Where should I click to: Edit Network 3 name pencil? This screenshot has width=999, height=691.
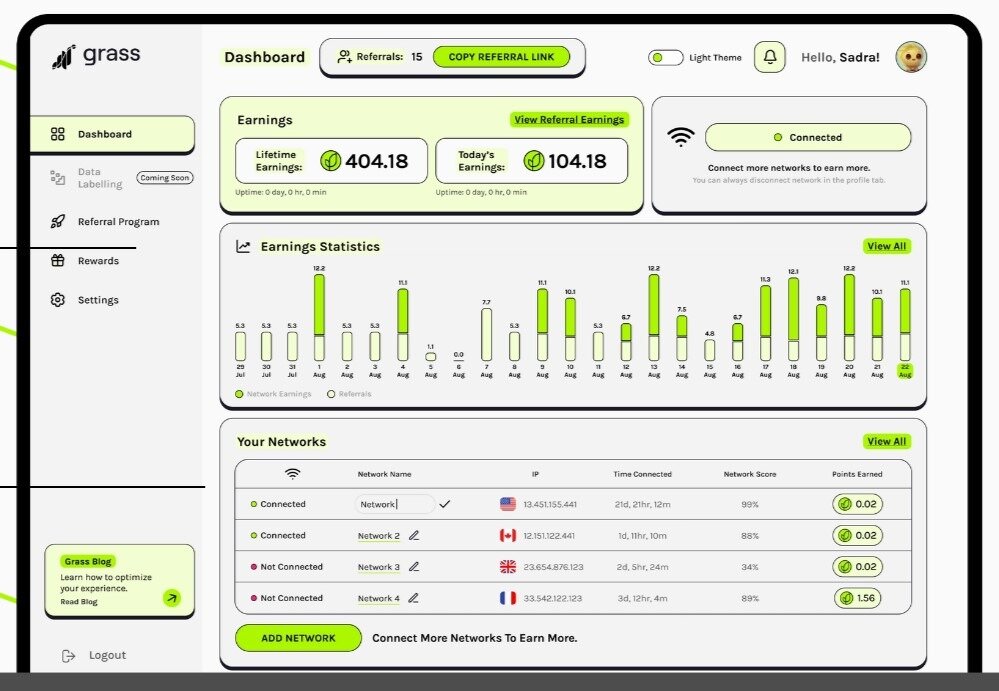point(414,567)
